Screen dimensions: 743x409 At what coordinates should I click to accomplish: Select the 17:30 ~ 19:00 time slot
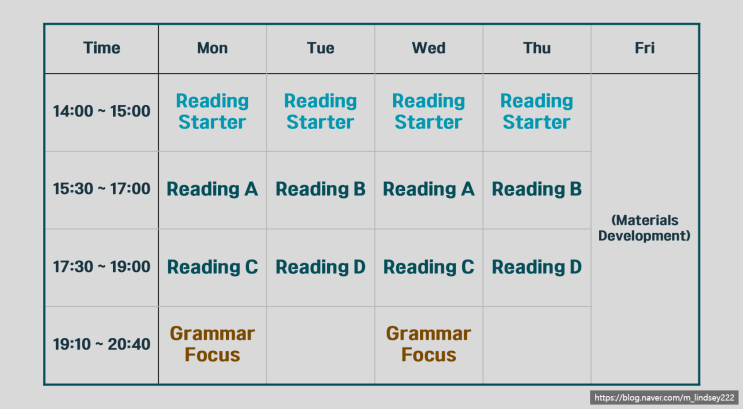tap(101, 267)
